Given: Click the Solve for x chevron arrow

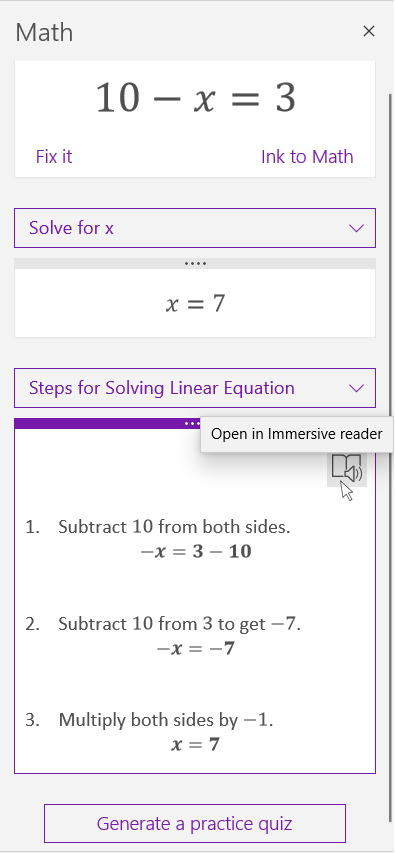Looking at the screenshot, I should pyautogui.click(x=356, y=228).
